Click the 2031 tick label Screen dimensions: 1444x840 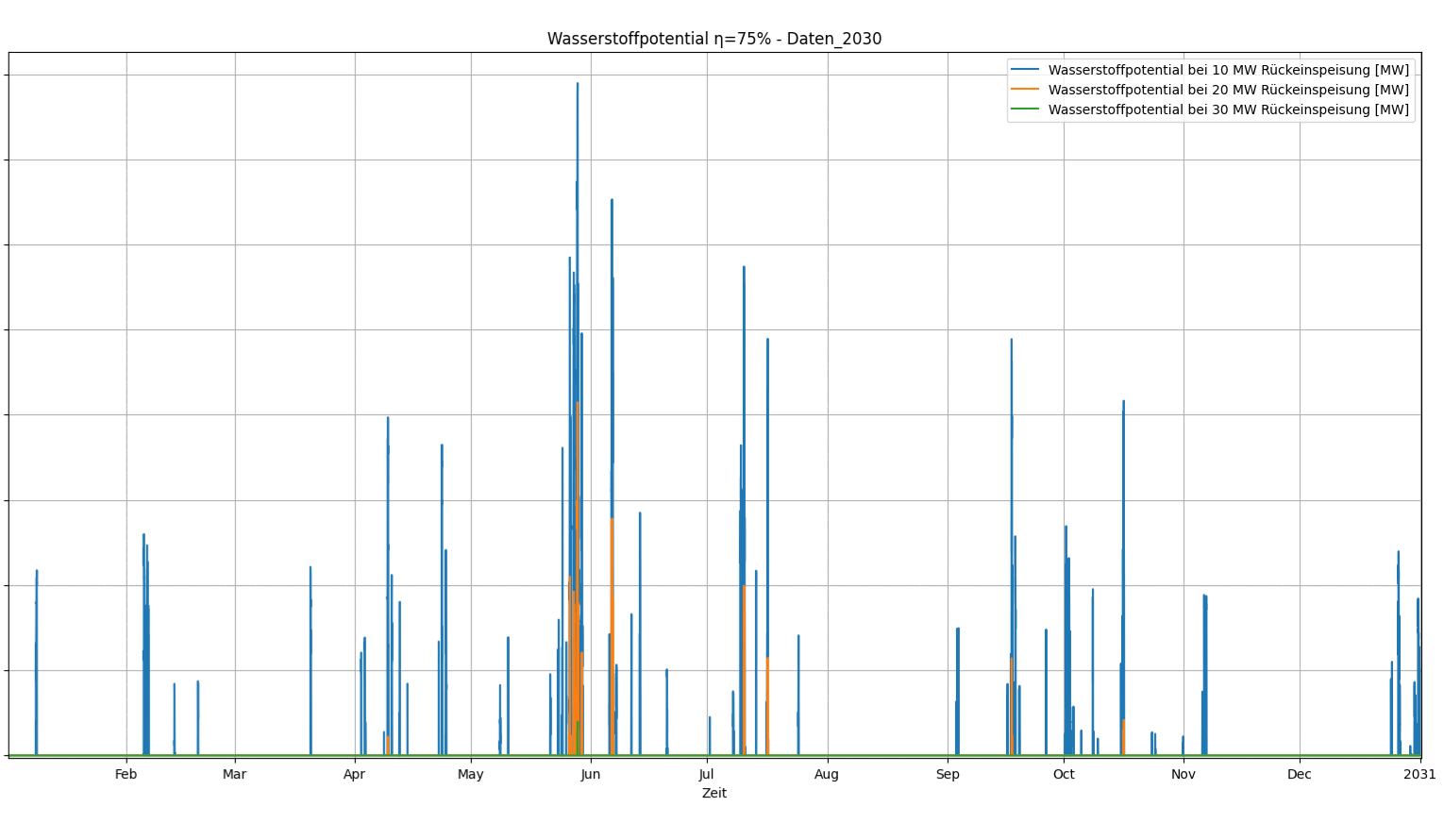coord(1419,774)
